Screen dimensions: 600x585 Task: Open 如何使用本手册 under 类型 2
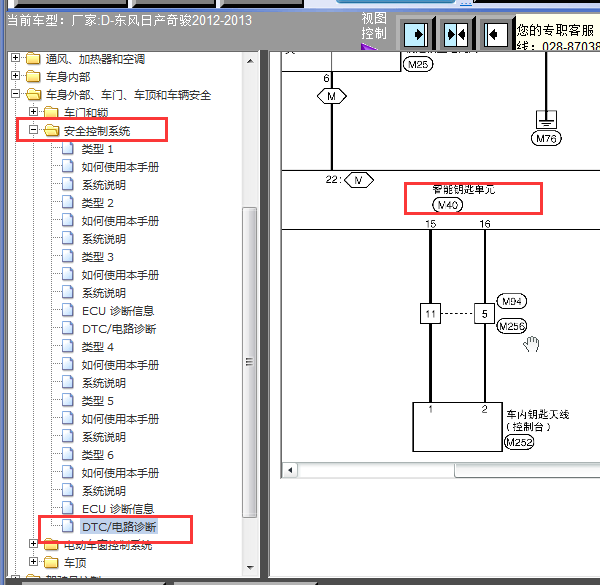click(x=120, y=221)
